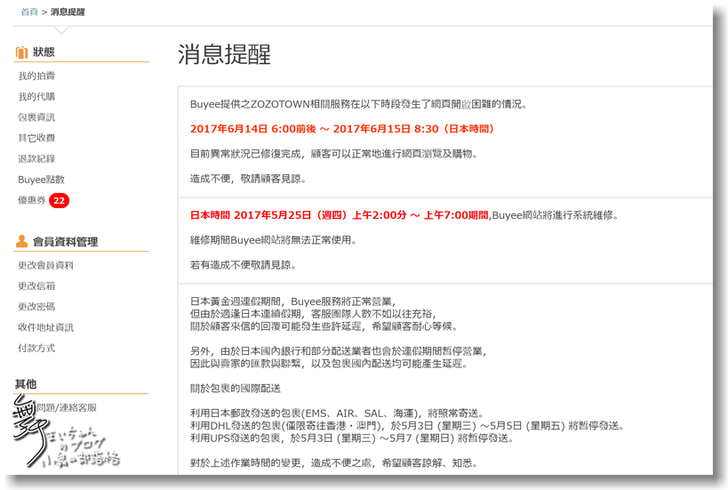
Task: Click the red June 2017 date notice
Action: (x=342, y=129)
